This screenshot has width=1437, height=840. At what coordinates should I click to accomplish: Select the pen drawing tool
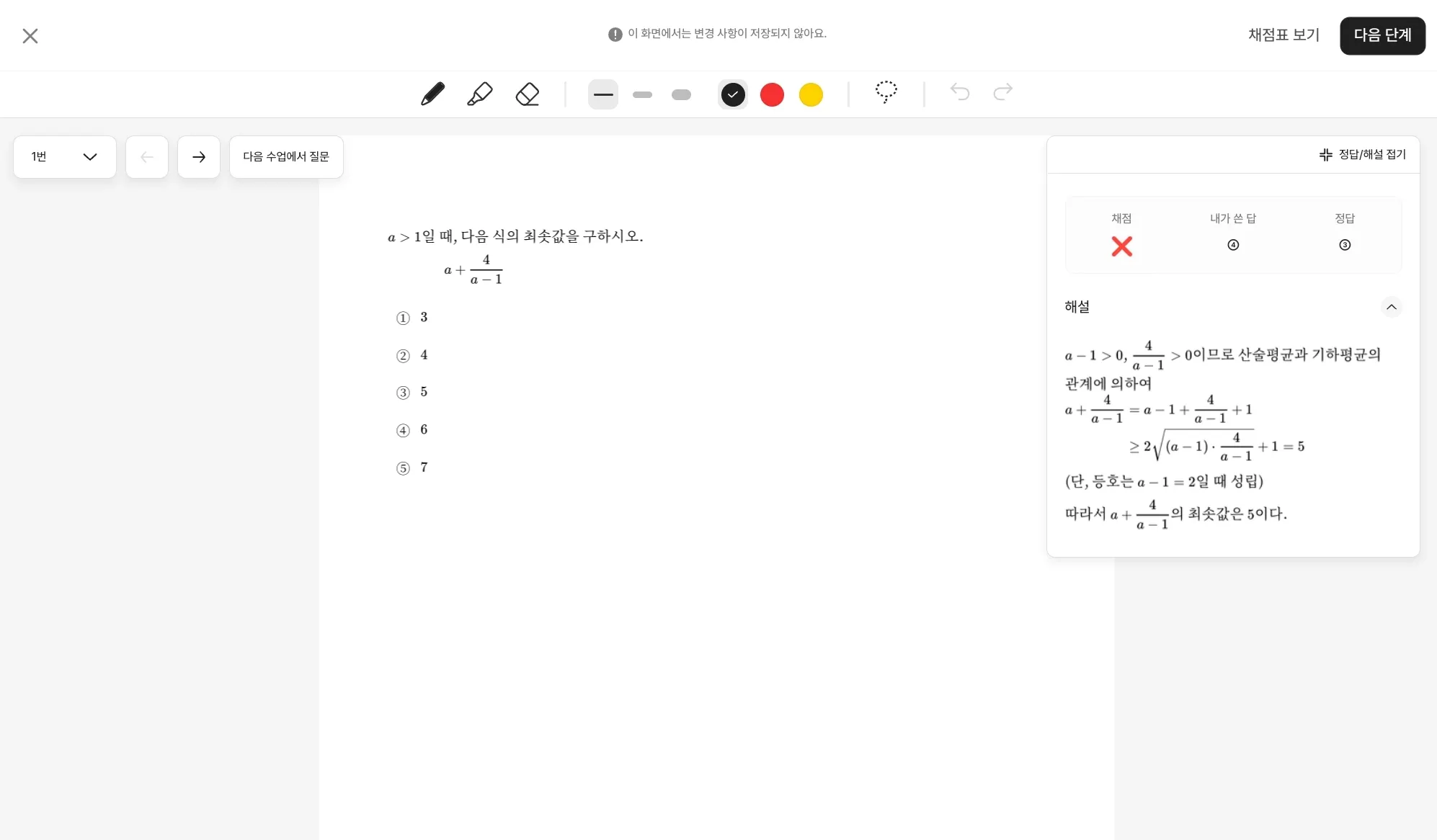point(432,94)
